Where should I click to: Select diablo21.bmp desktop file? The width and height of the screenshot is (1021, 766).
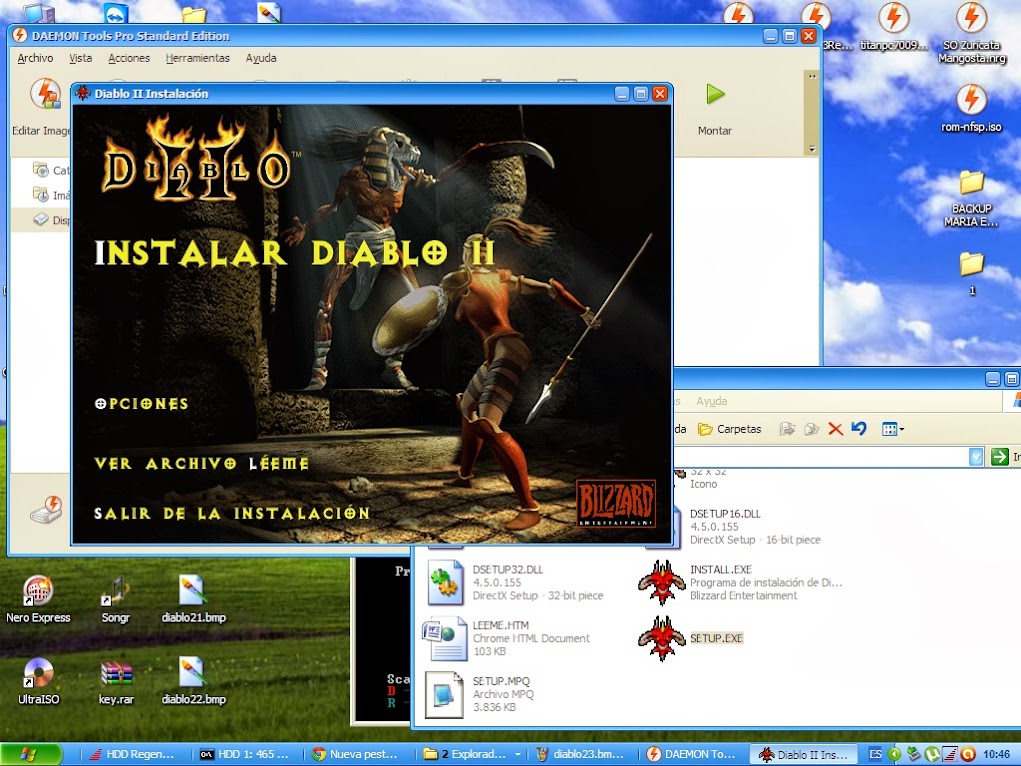tap(193, 599)
